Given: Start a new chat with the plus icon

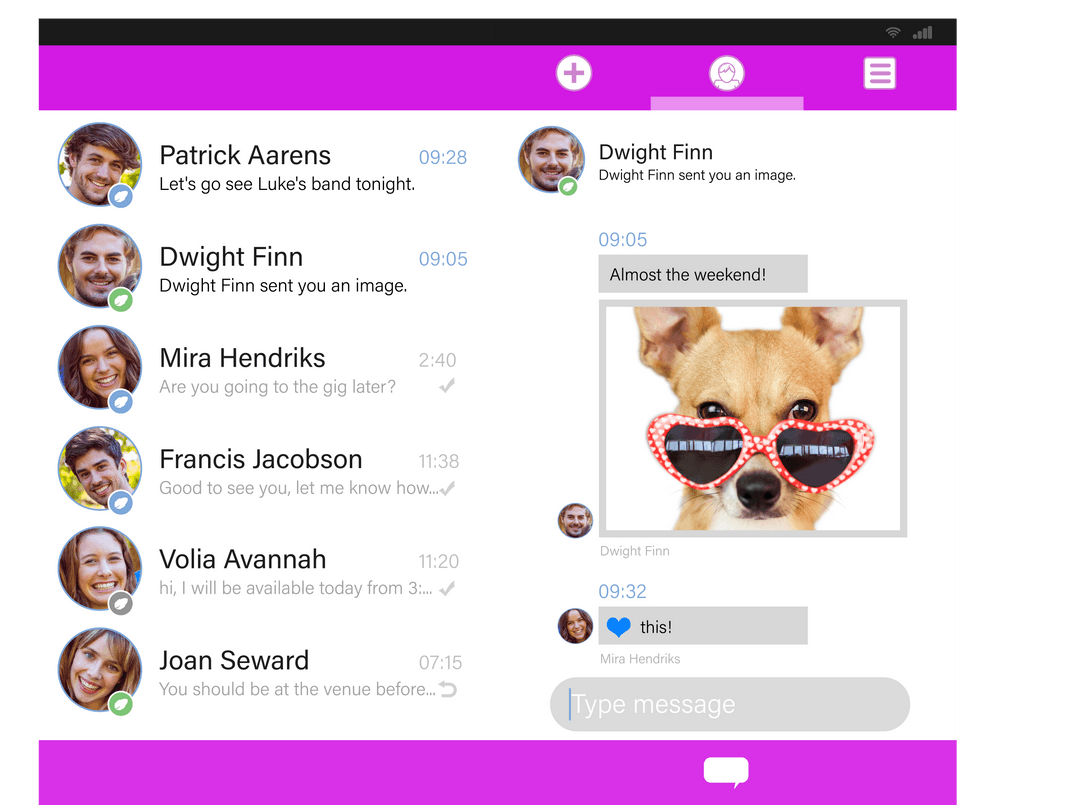Looking at the screenshot, I should (574, 72).
